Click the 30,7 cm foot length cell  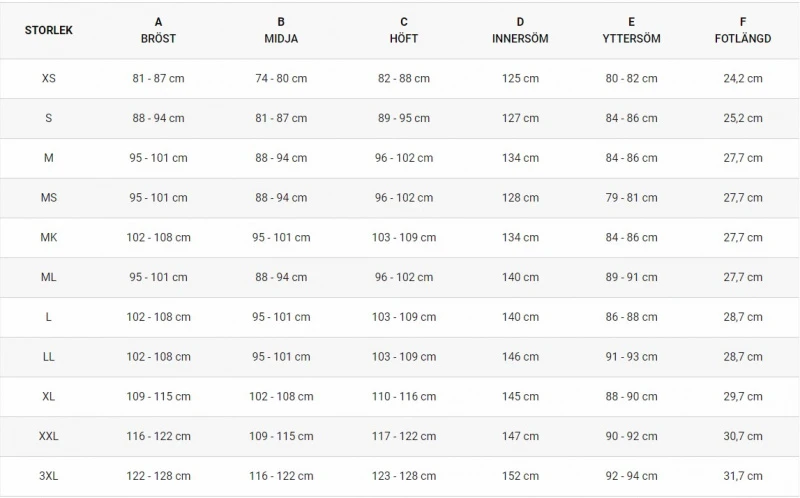tap(742, 437)
